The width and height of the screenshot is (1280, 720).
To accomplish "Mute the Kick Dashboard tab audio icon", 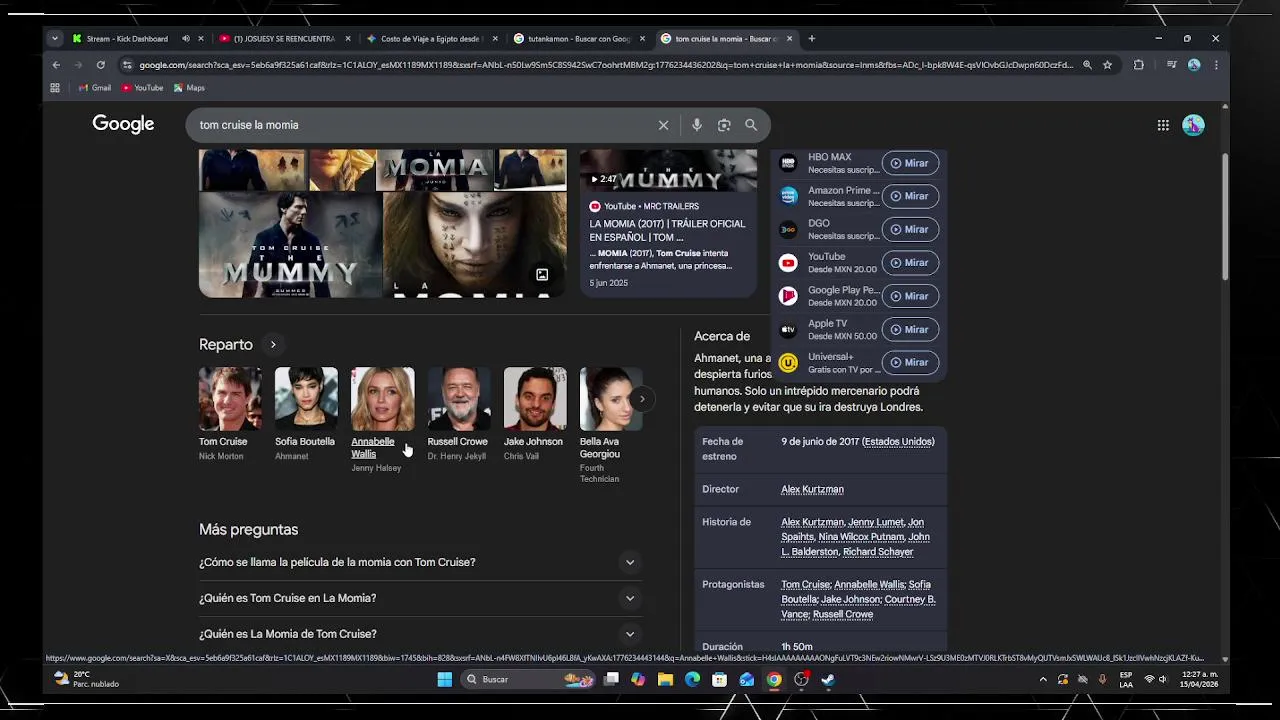I will pos(185,39).
